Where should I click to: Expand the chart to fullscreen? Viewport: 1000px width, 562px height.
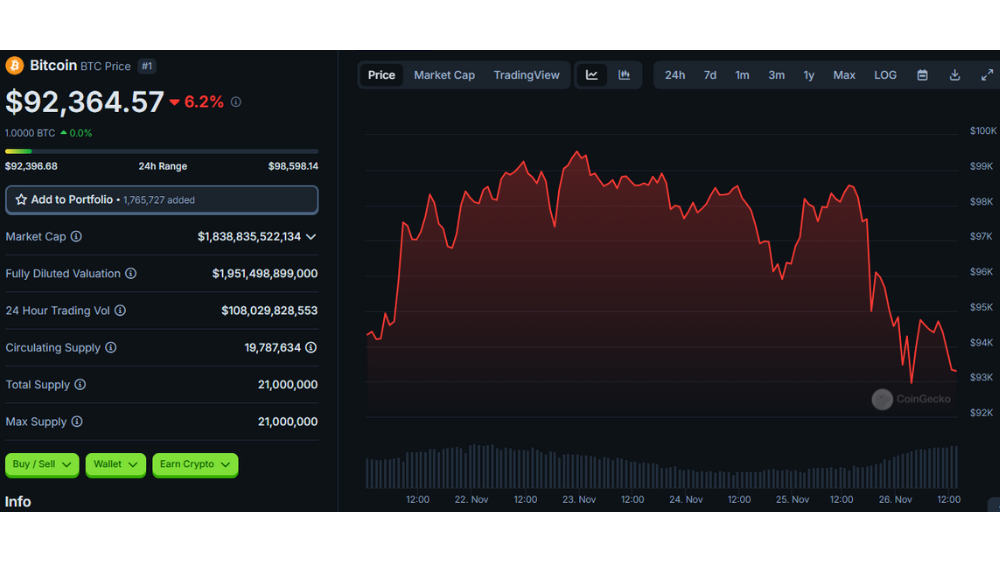pyautogui.click(x=987, y=75)
